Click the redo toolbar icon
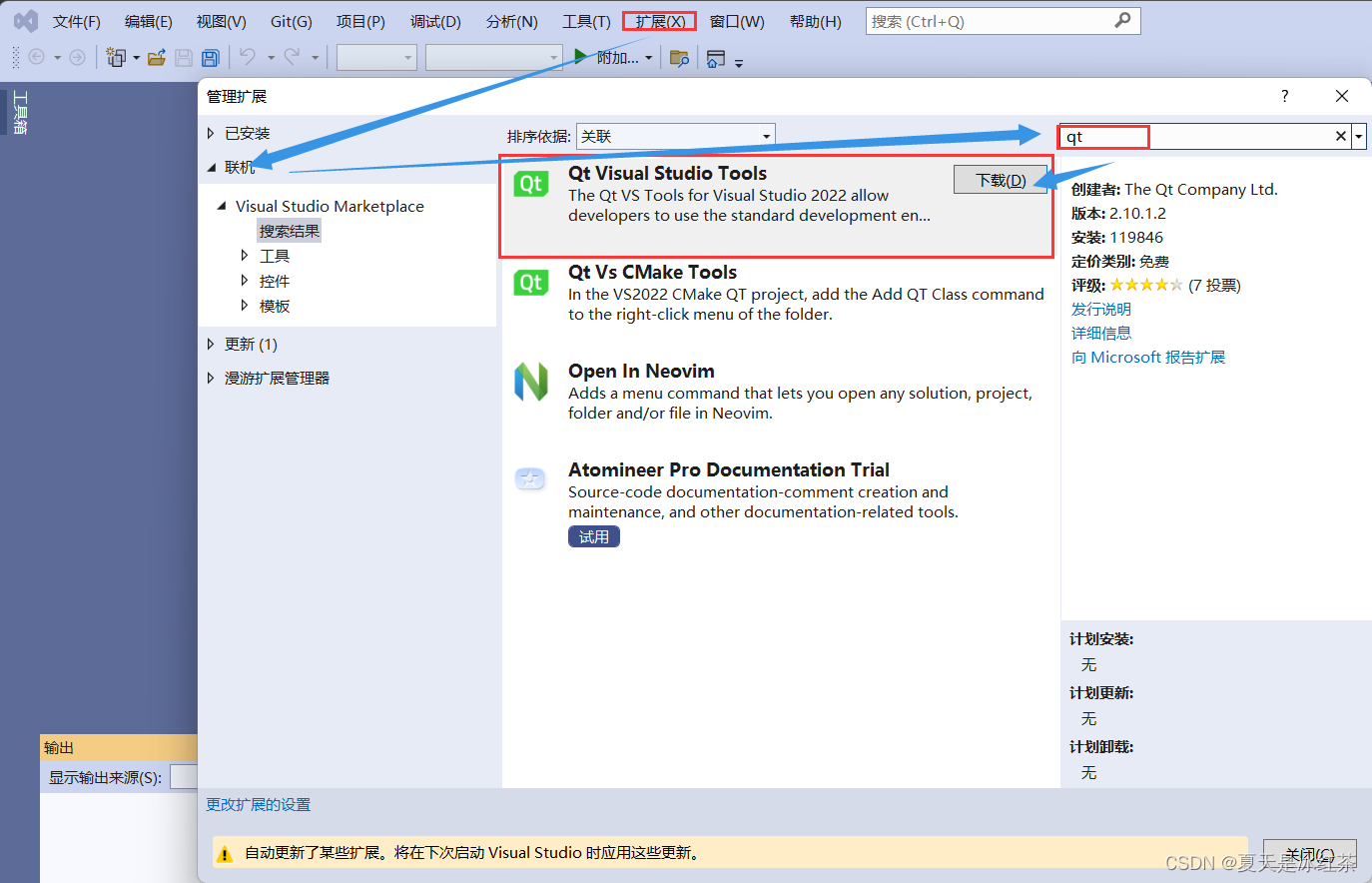This screenshot has width=1372, height=883. 292,57
